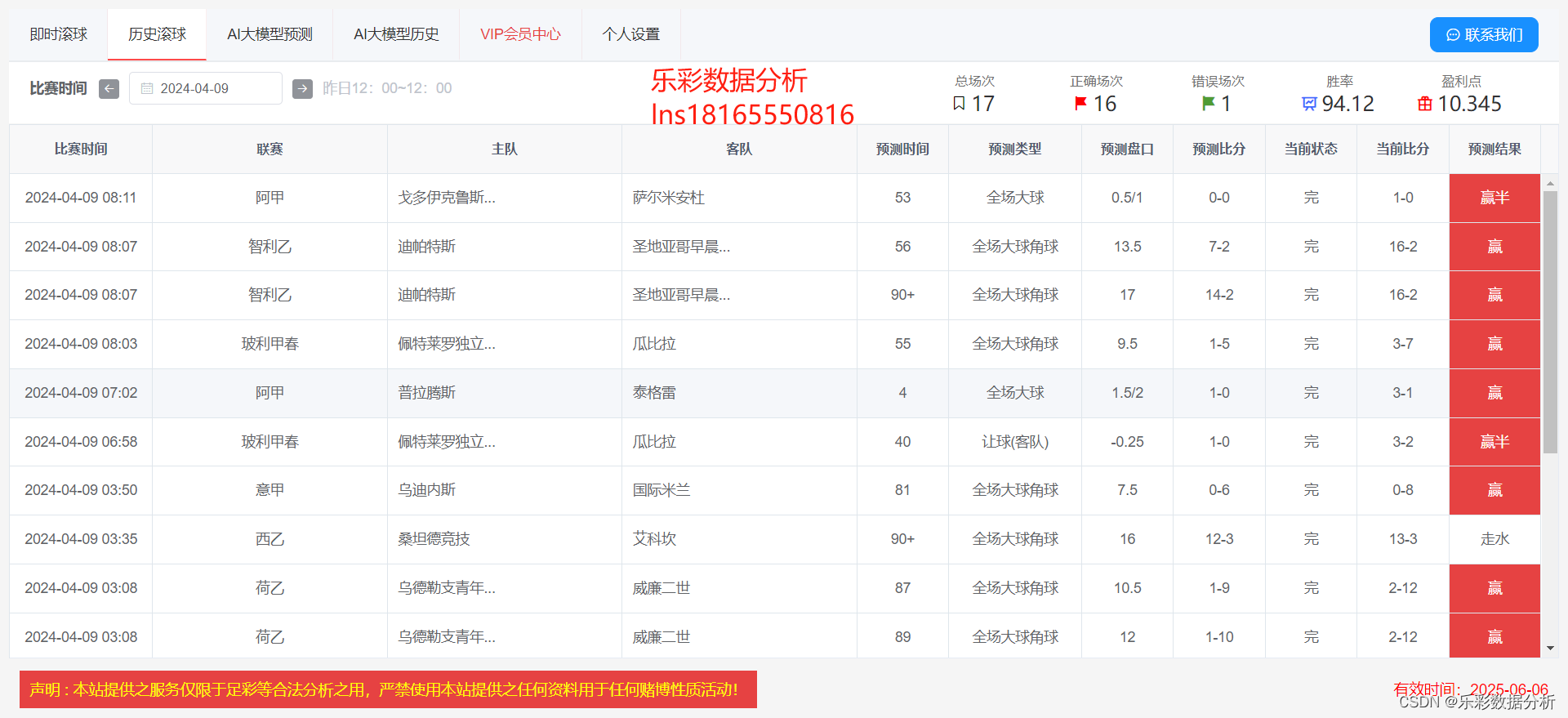Click green flag icon beside error count 1
The image size is (1568, 718).
(1209, 104)
